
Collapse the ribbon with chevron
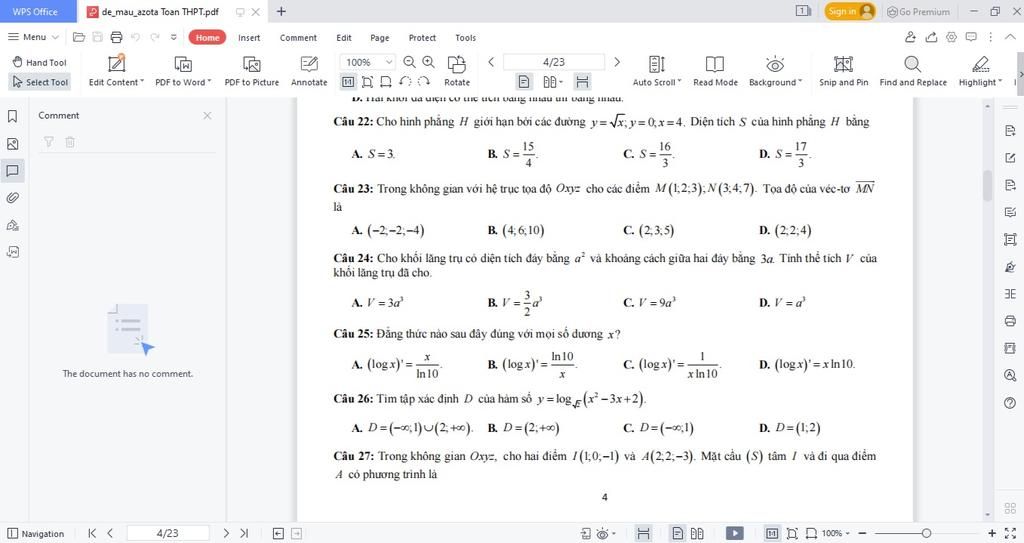point(1010,37)
